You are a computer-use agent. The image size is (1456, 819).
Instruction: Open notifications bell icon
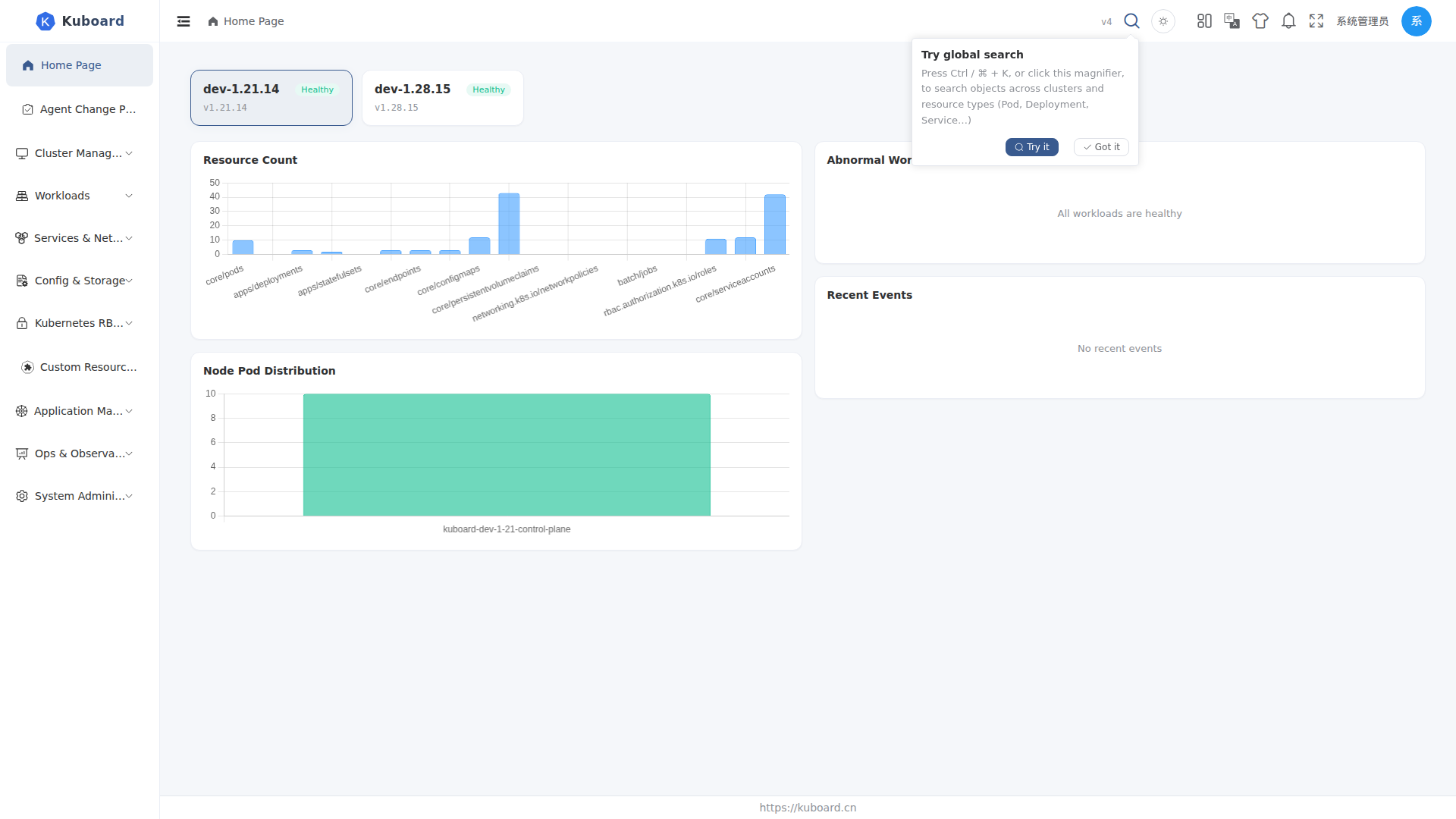pyautogui.click(x=1288, y=21)
